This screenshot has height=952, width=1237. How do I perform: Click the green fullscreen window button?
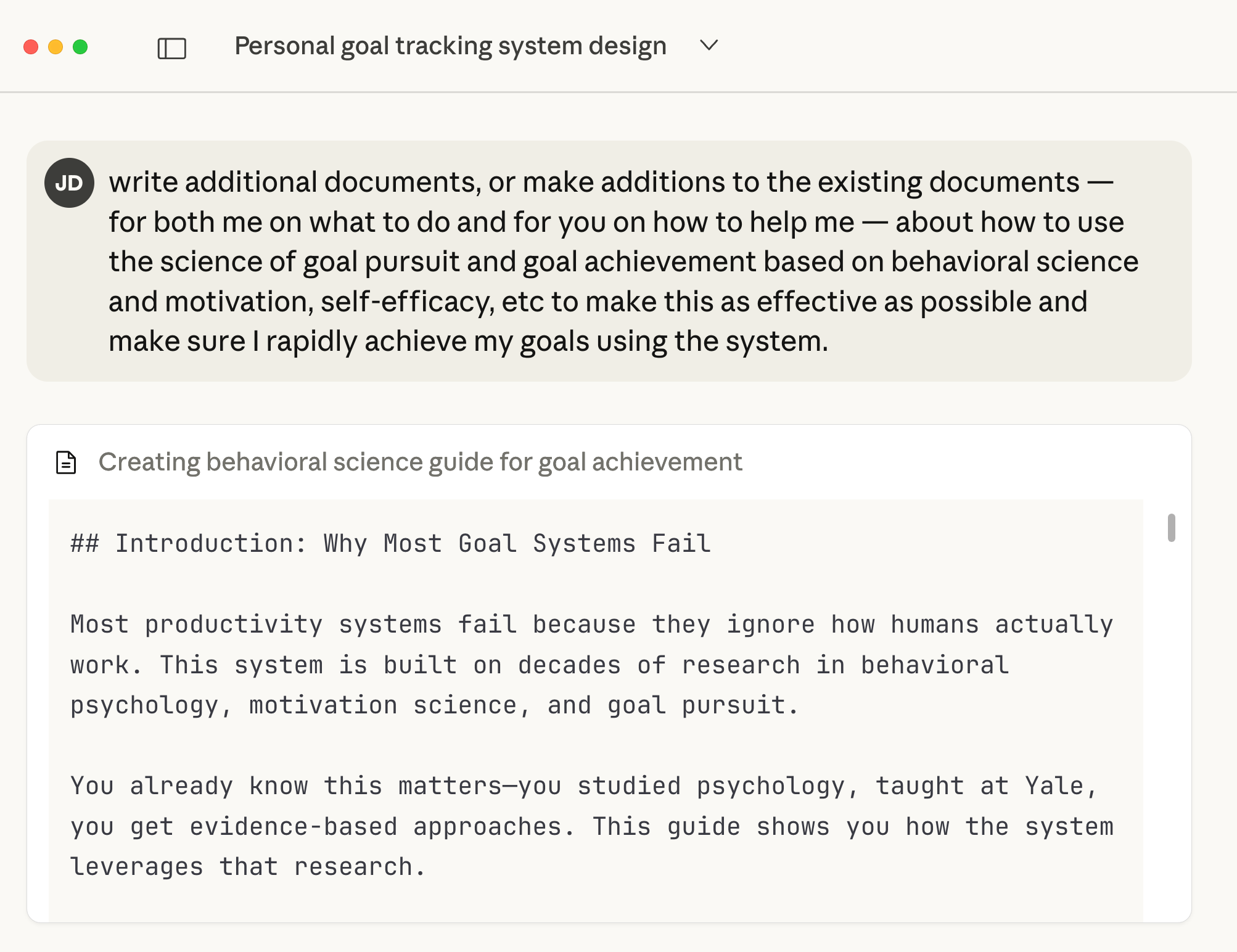point(80,47)
